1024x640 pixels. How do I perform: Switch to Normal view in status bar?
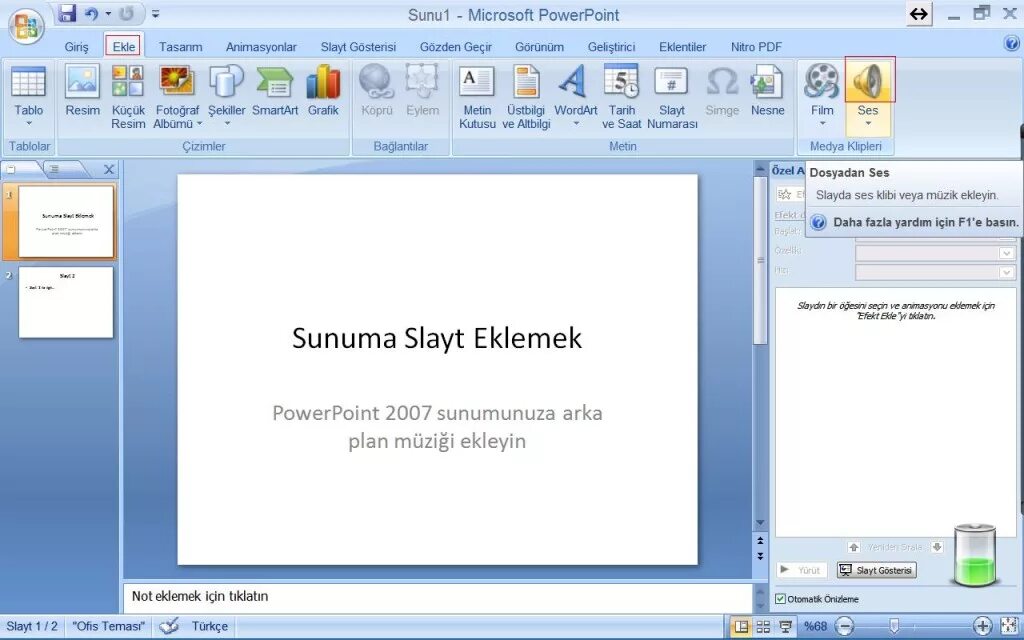click(741, 627)
